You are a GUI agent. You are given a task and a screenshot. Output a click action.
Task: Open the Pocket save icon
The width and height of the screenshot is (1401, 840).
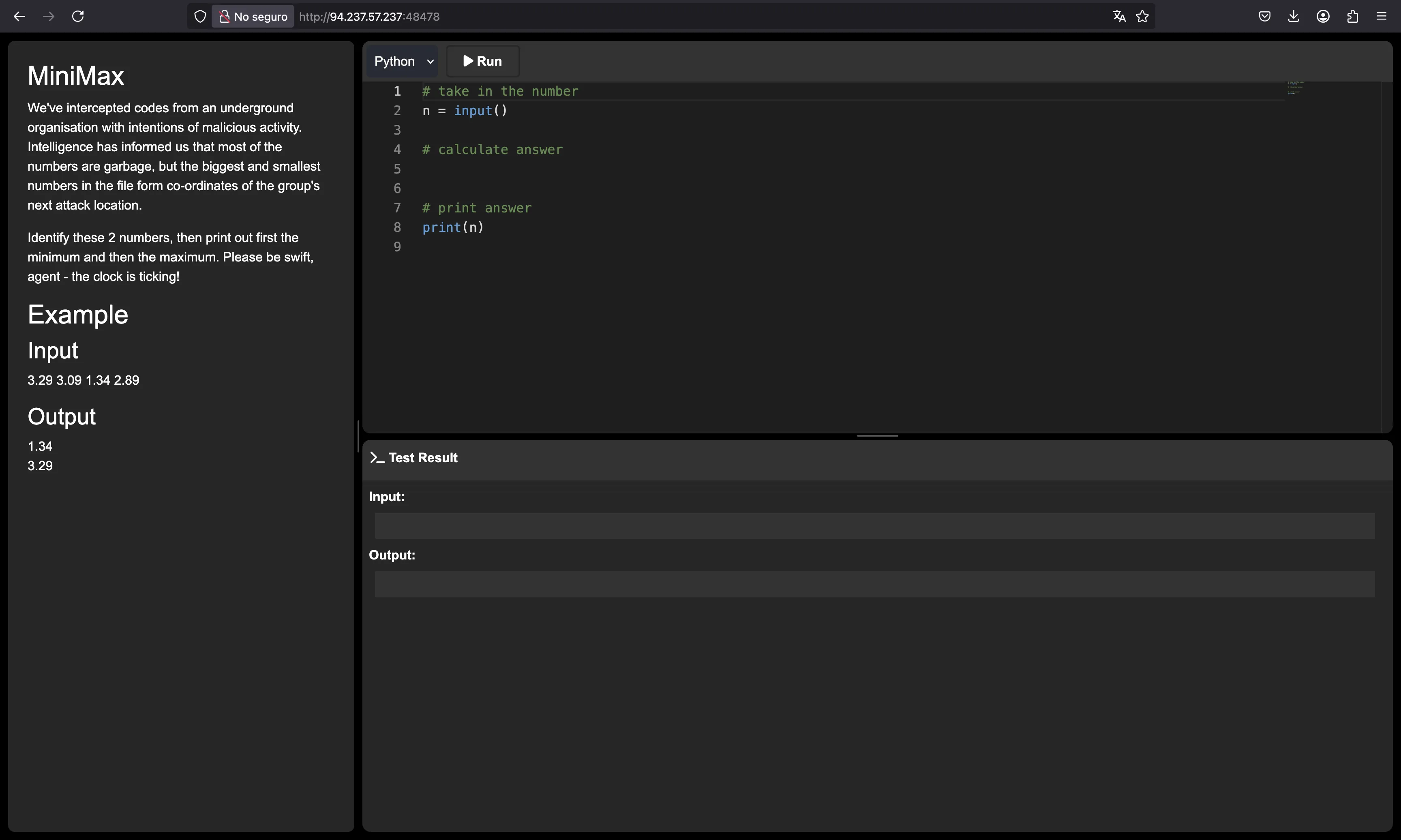(x=1265, y=16)
